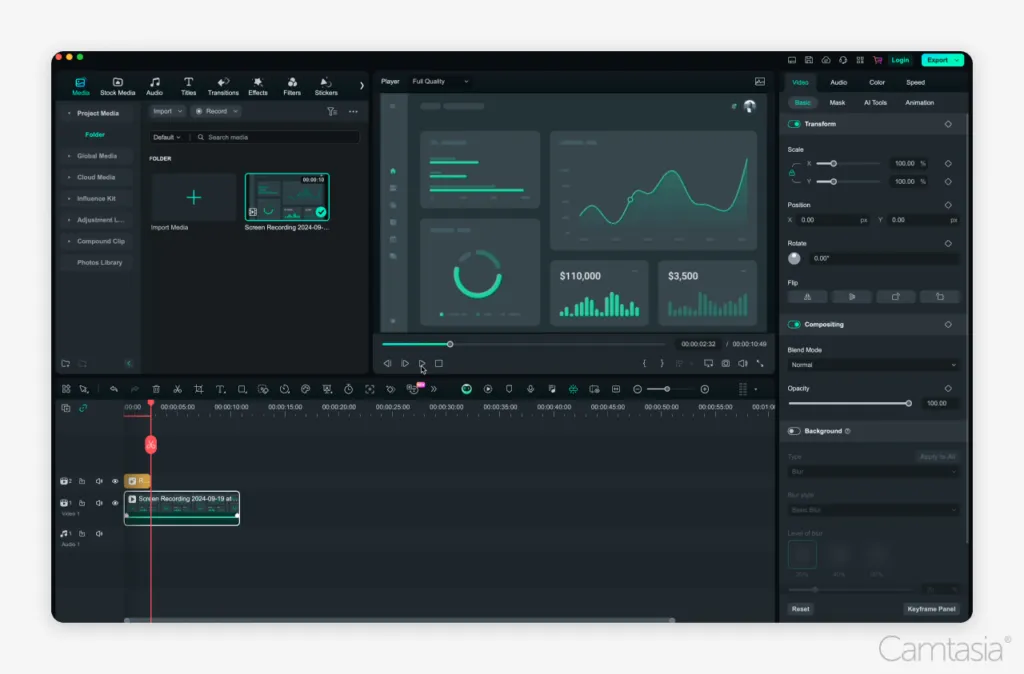The width and height of the screenshot is (1024, 674).
Task: Open the AI Tools sub-tab
Action: pos(875,103)
